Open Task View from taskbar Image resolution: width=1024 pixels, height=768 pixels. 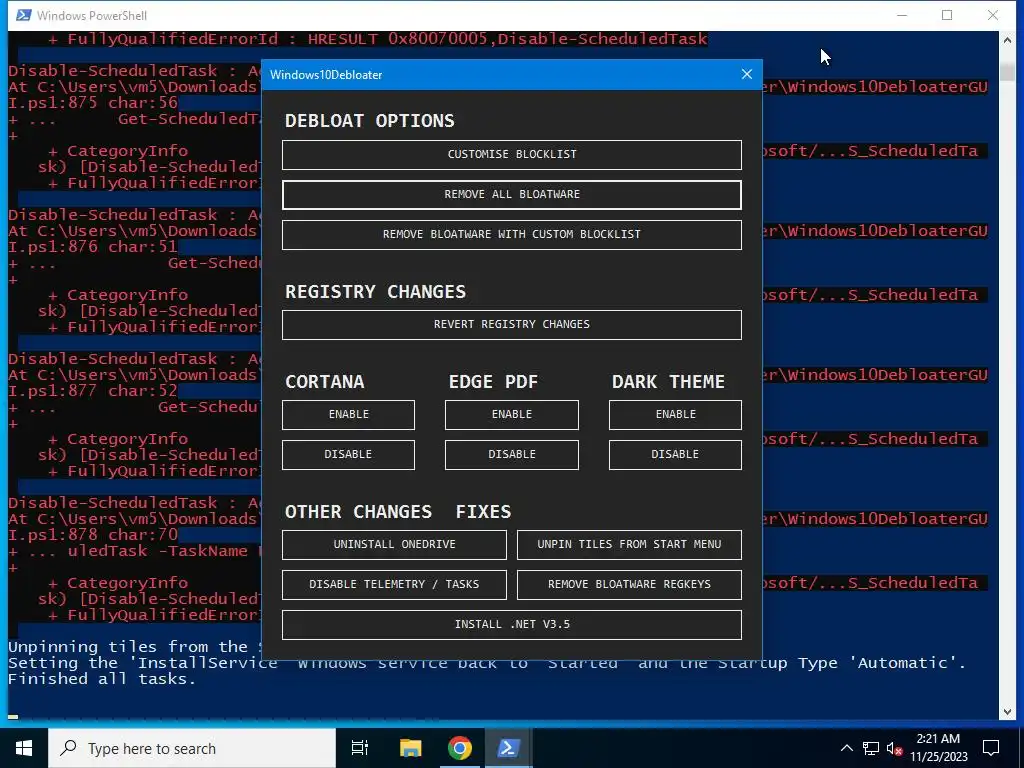[x=360, y=748]
